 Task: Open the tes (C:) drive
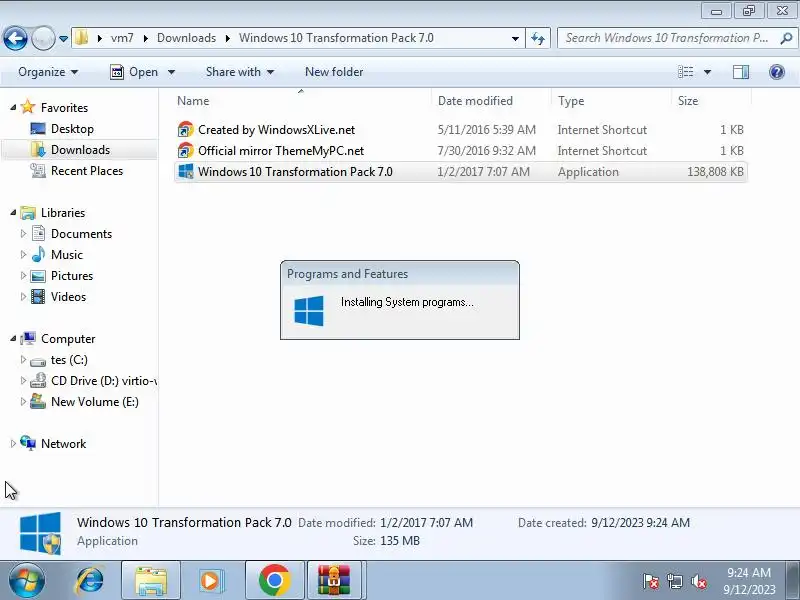click(x=68, y=360)
